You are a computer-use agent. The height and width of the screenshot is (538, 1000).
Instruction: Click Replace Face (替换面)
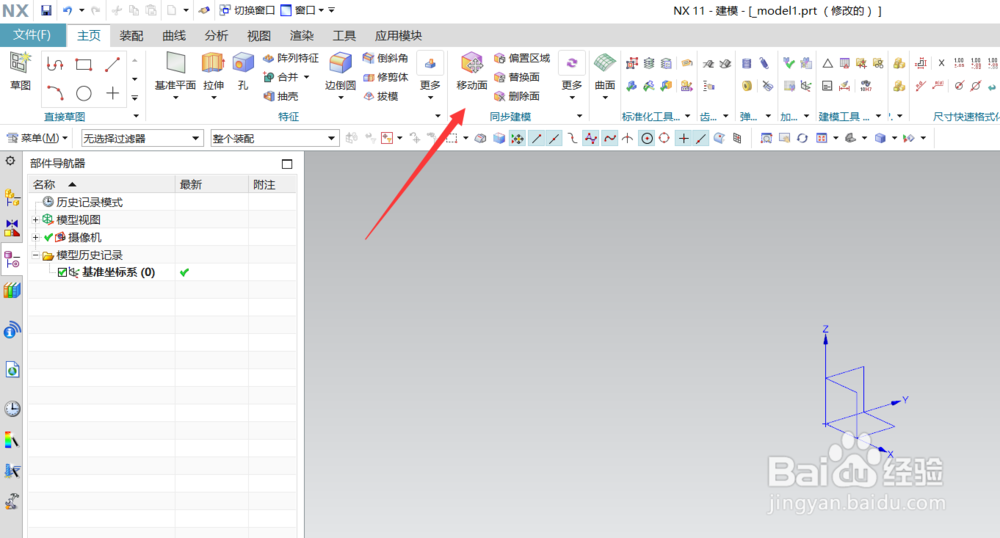(517, 77)
